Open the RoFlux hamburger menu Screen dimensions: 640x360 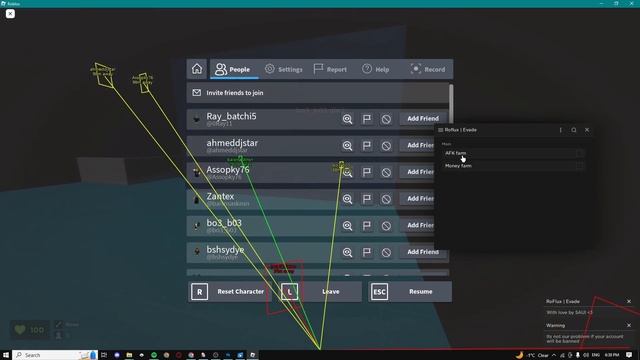click(440, 130)
